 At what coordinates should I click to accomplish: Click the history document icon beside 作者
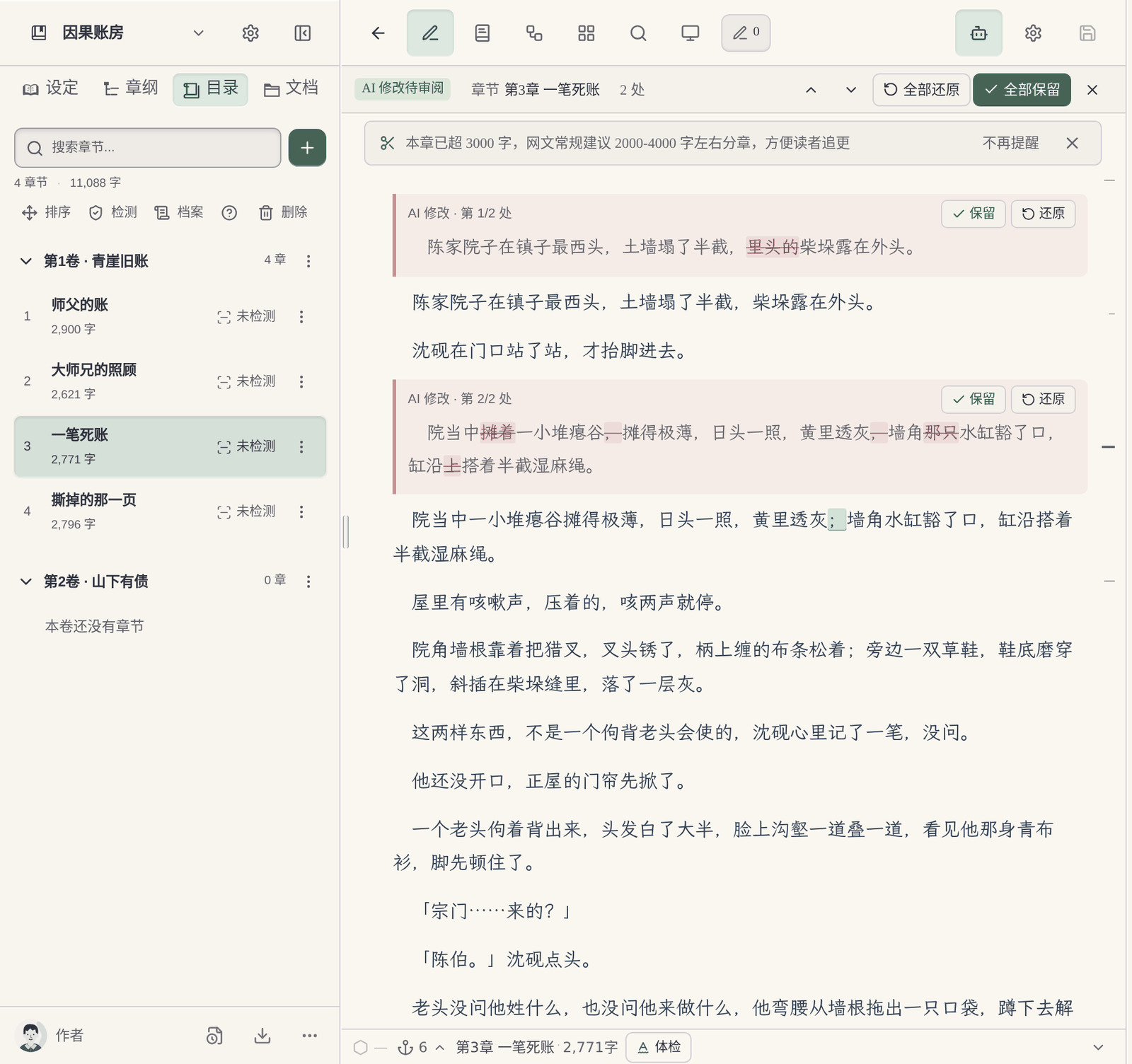(214, 1036)
